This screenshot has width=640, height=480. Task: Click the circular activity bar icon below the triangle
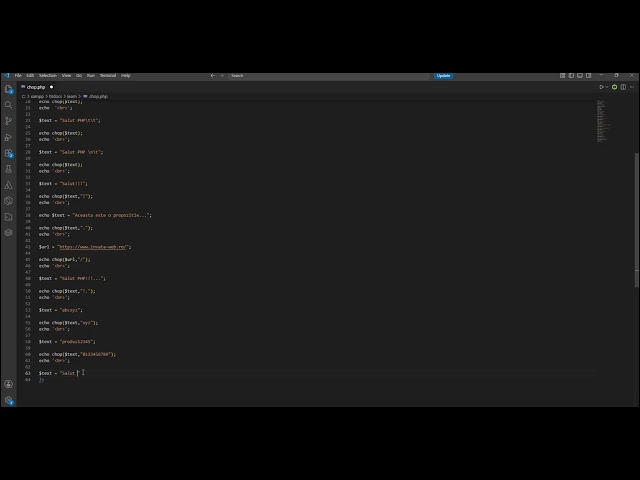click(9, 201)
